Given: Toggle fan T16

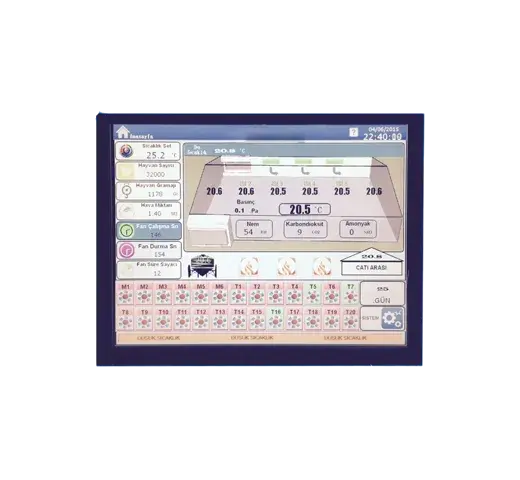Looking at the screenshot, I should tap(276, 319).
